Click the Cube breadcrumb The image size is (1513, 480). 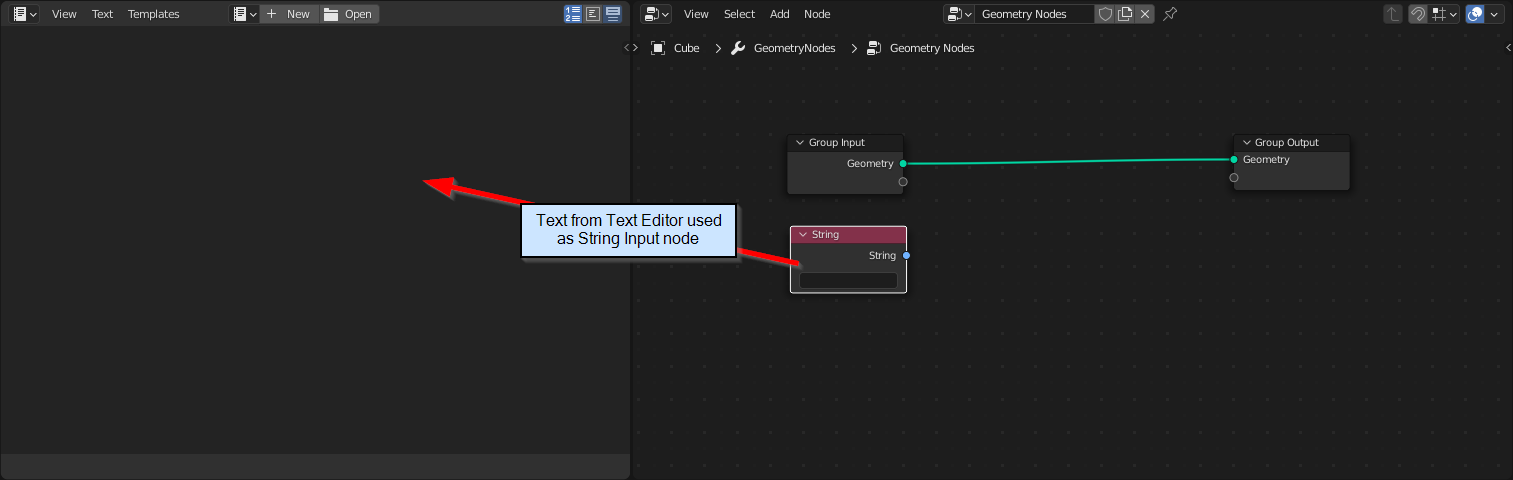tap(686, 48)
